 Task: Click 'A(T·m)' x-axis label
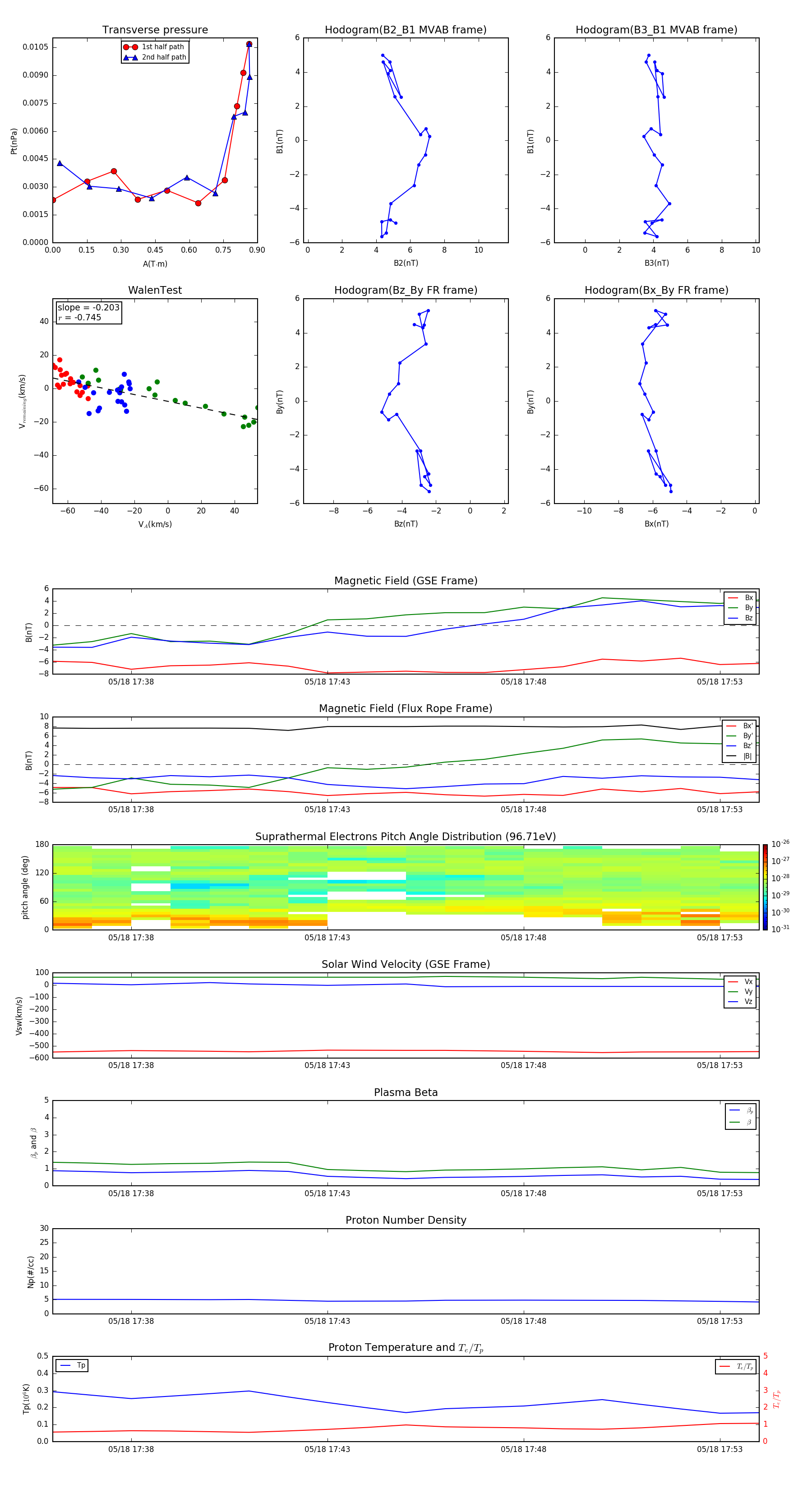point(155,264)
